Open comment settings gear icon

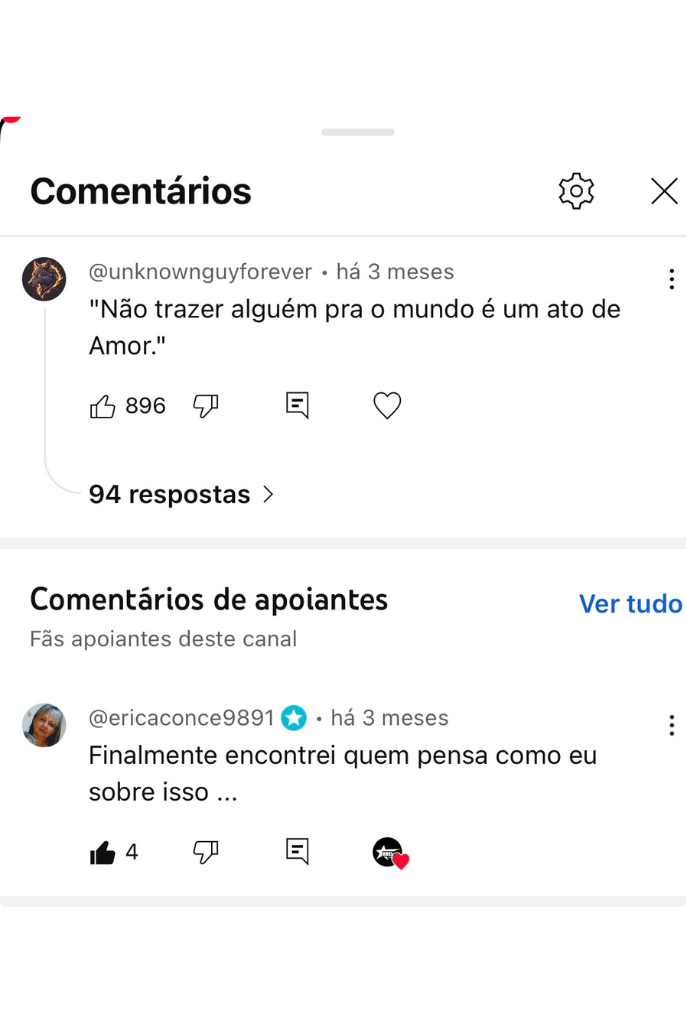click(x=576, y=191)
